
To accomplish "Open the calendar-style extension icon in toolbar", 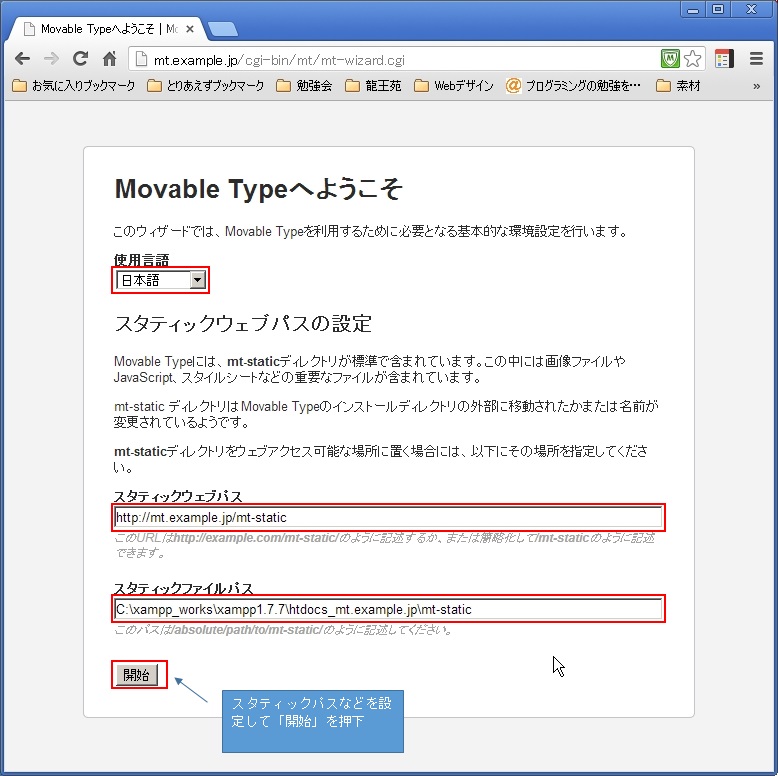I will tap(724, 59).
